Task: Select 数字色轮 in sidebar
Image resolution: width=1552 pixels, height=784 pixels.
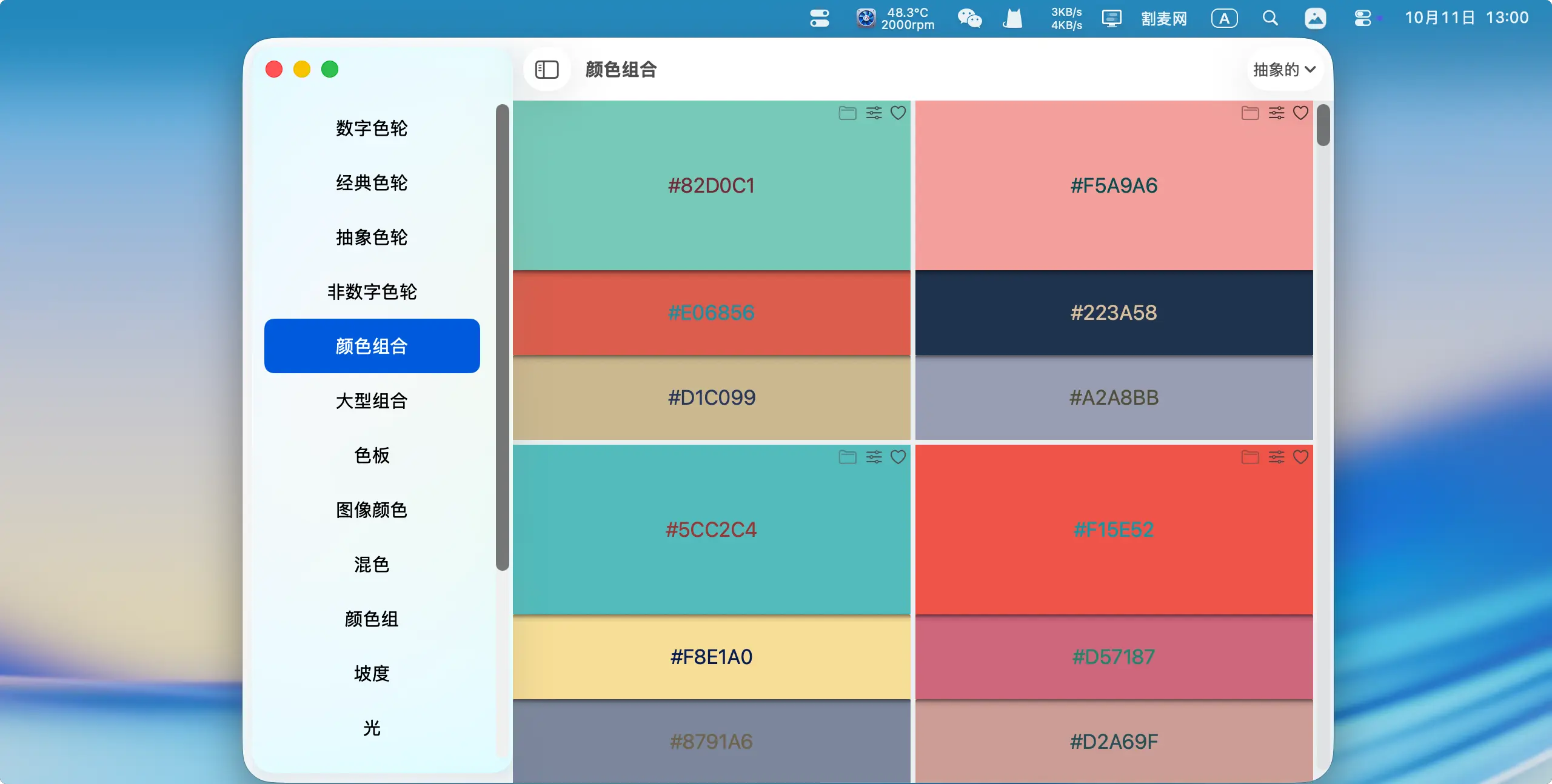Action: pyautogui.click(x=372, y=128)
